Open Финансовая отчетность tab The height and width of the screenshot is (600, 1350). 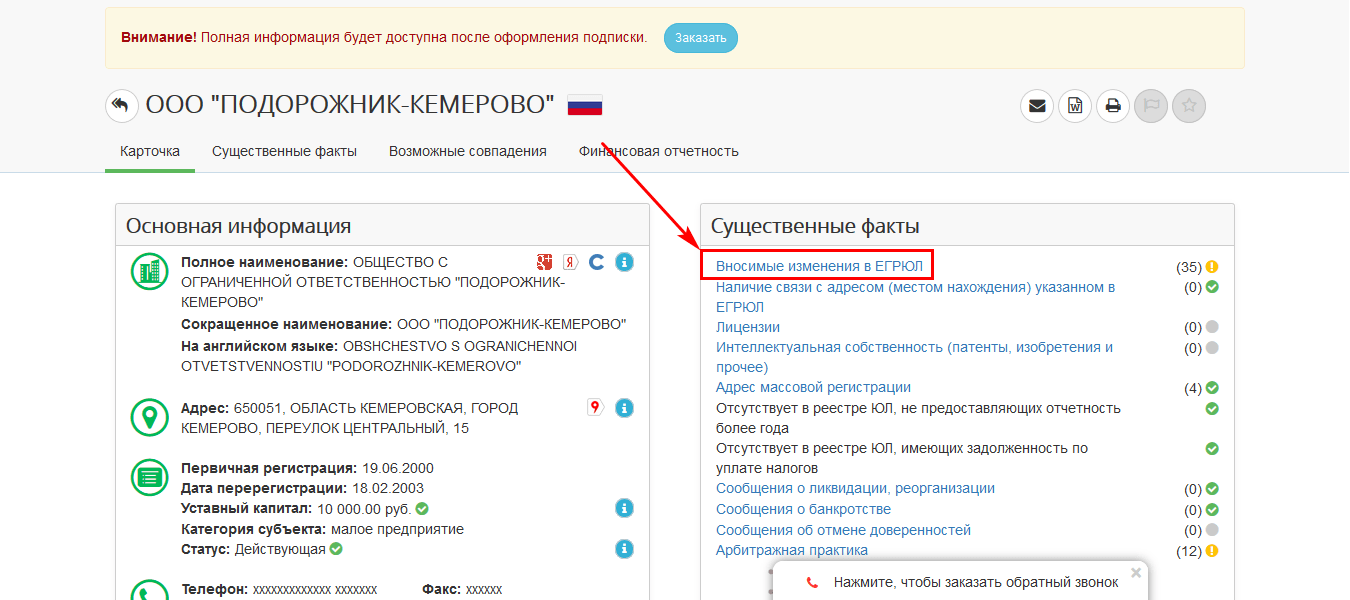659,152
